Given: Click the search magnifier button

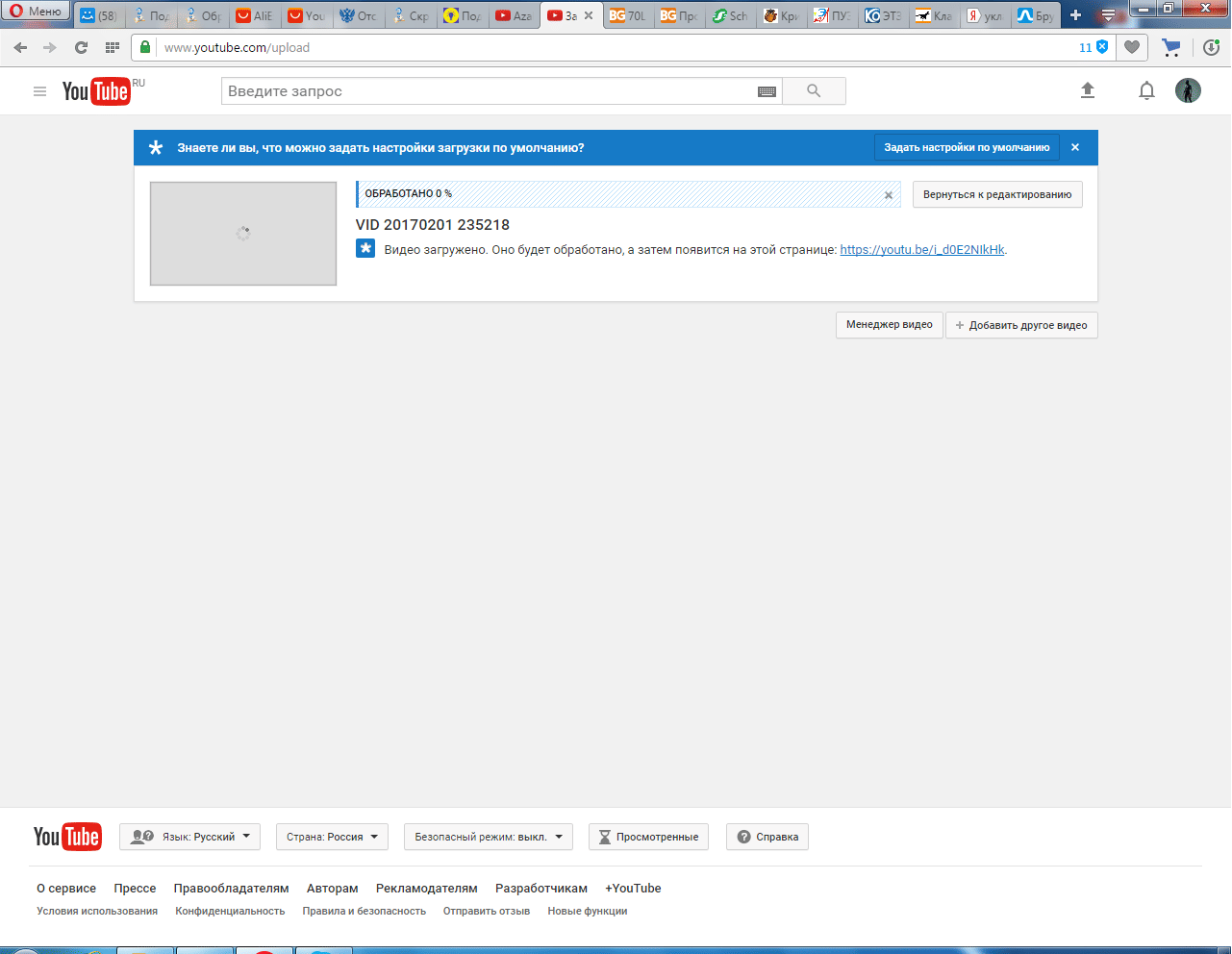Looking at the screenshot, I should [814, 91].
